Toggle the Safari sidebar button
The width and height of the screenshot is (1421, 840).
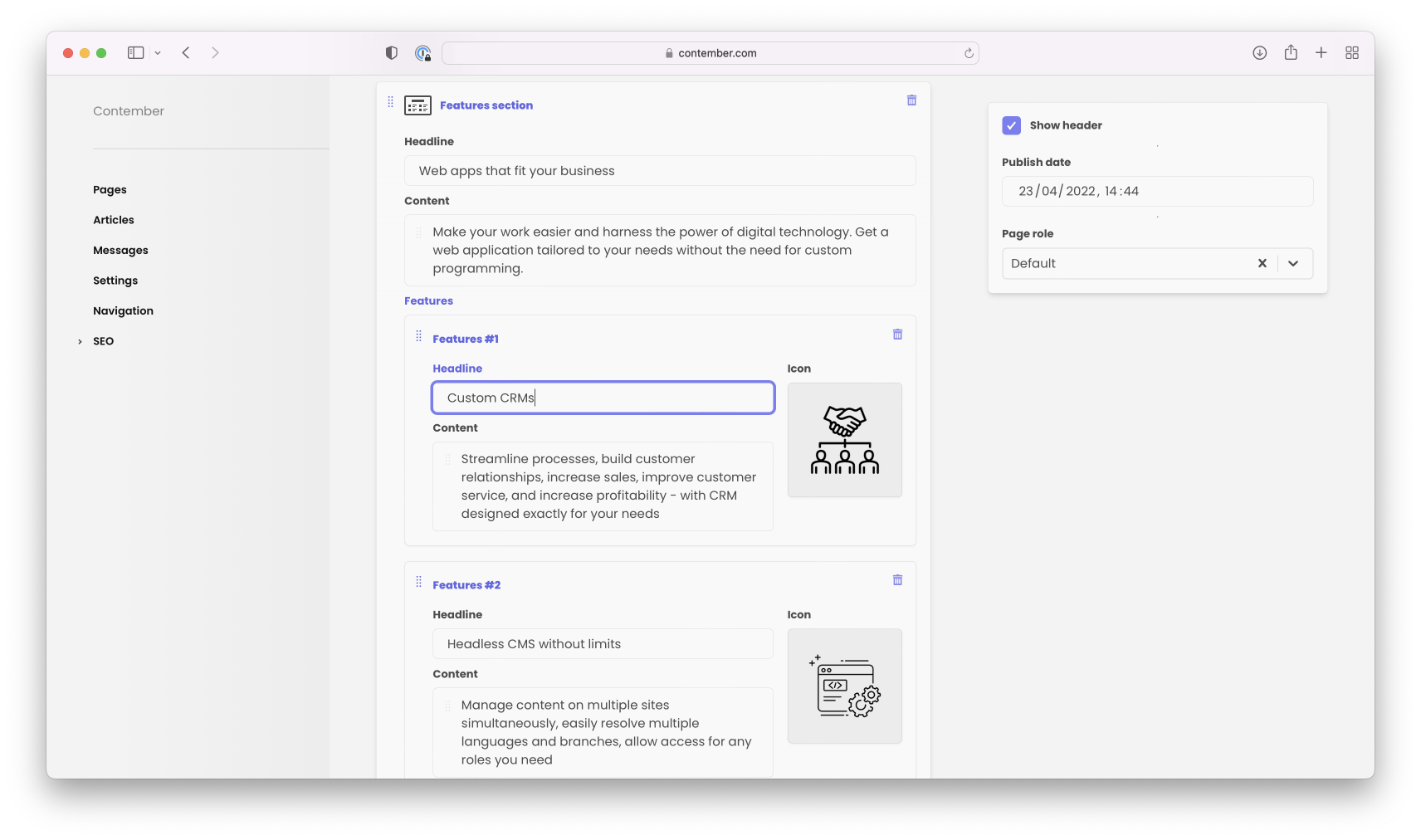135,52
